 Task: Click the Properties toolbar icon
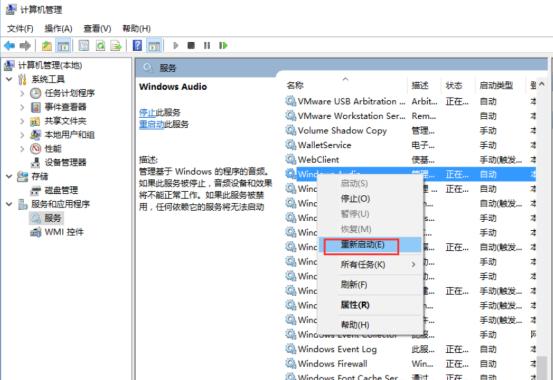[x=84, y=46]
